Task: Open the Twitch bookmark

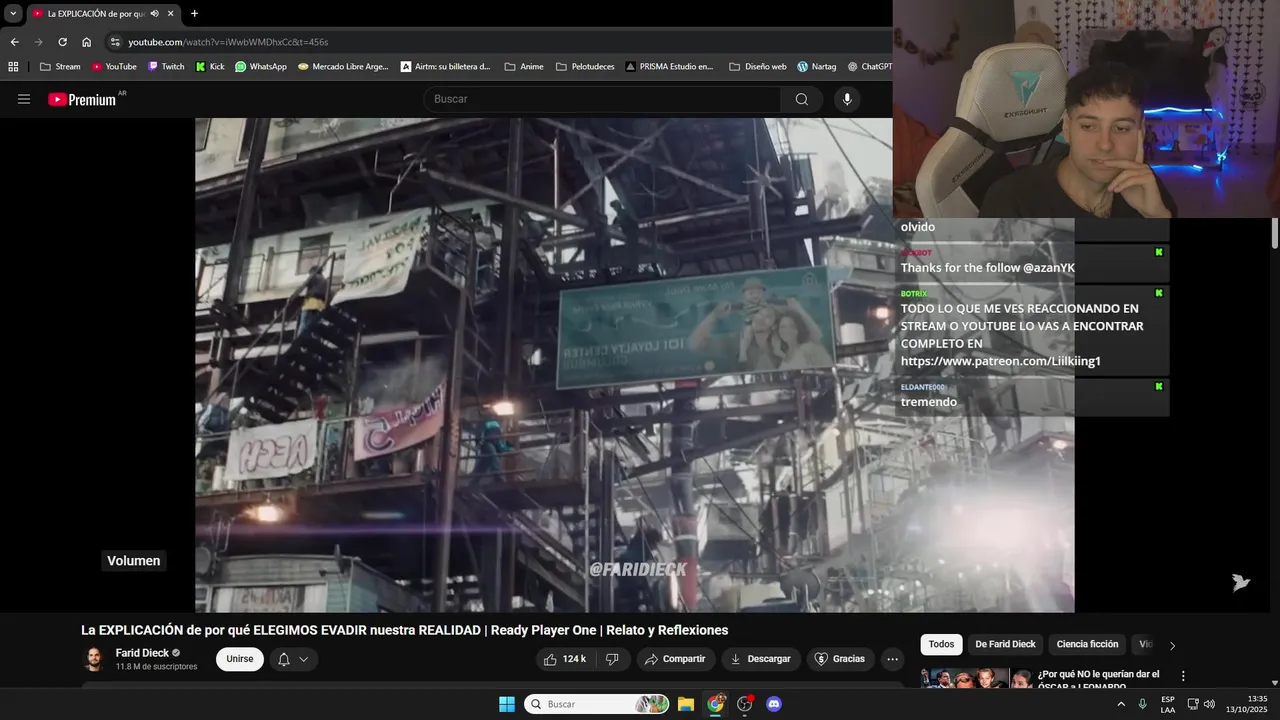Action: pos(166,67)
